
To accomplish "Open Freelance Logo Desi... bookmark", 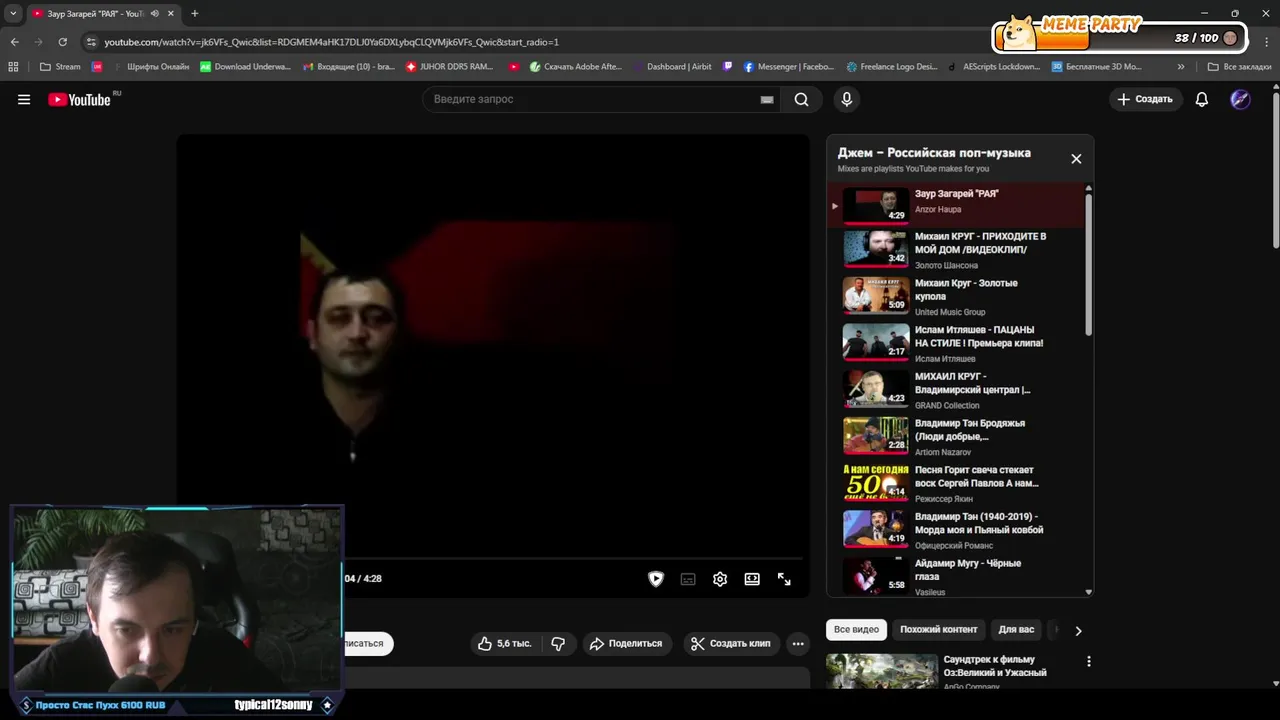I will pyautogui.click(x=892, y=67).
